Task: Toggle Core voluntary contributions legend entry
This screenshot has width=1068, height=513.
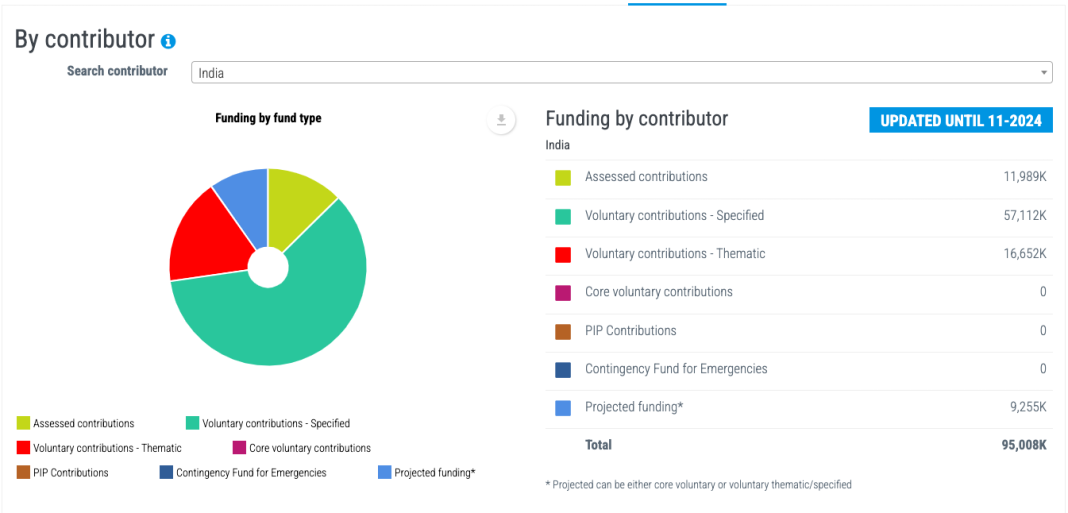Action: click(x=302, y=448)
